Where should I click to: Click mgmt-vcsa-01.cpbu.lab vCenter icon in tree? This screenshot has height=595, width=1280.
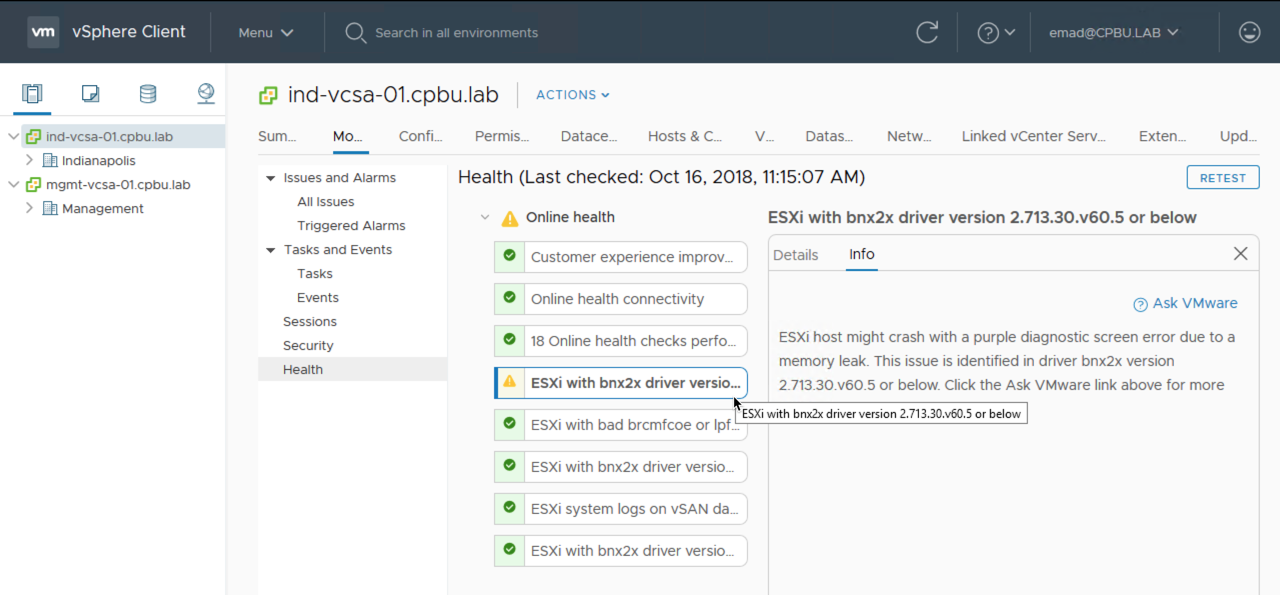click(x=34, y=184)
